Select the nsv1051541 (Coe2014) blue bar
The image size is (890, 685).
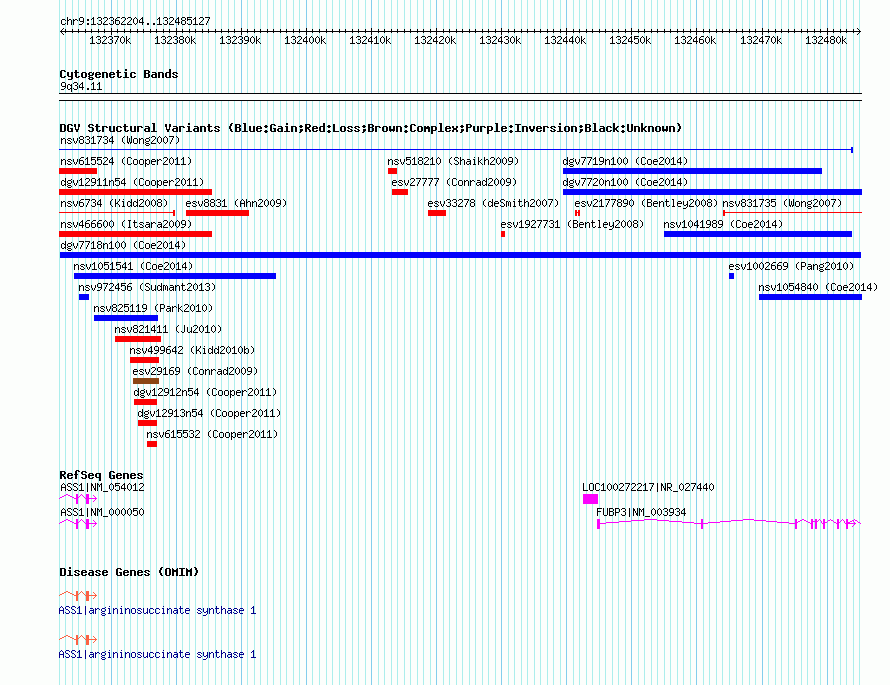175,276
